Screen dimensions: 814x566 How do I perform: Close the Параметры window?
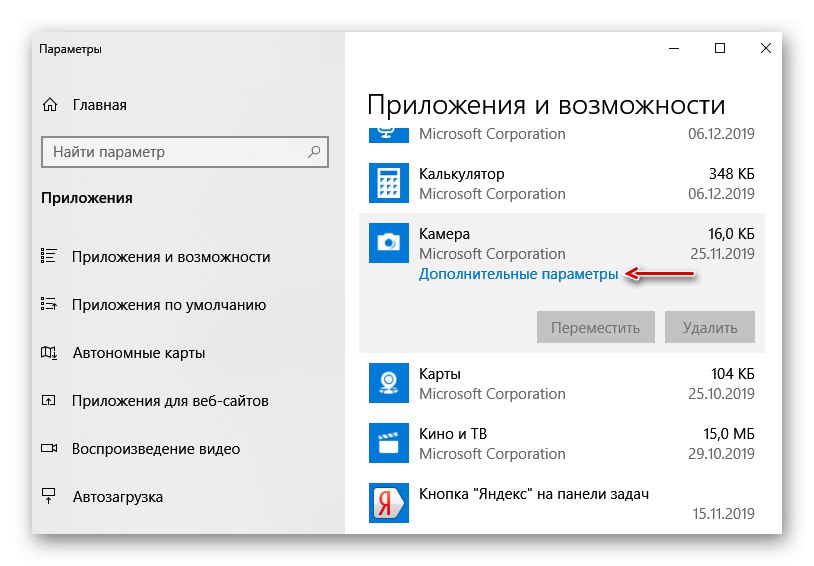pos(765,48)
